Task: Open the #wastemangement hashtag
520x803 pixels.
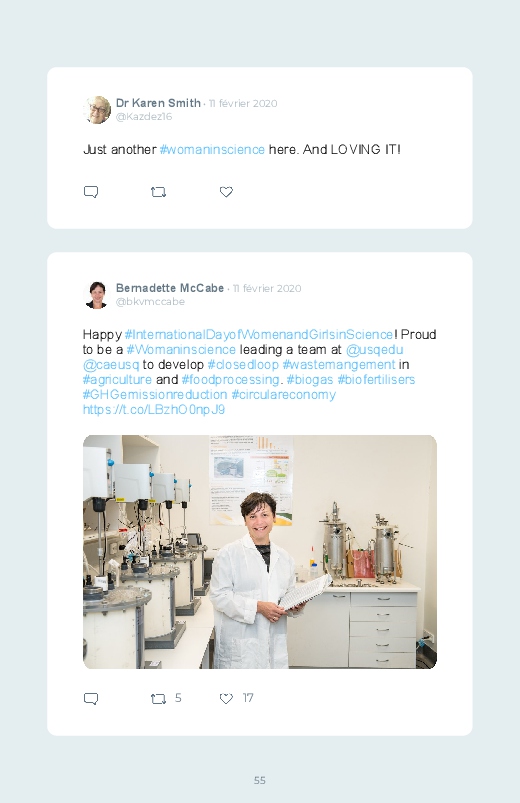Action: (339, 365)
